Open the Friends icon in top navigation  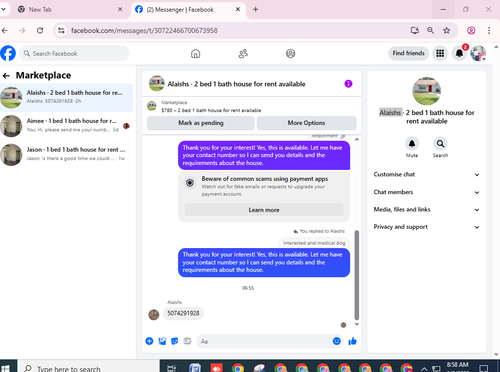coord(243,53)
